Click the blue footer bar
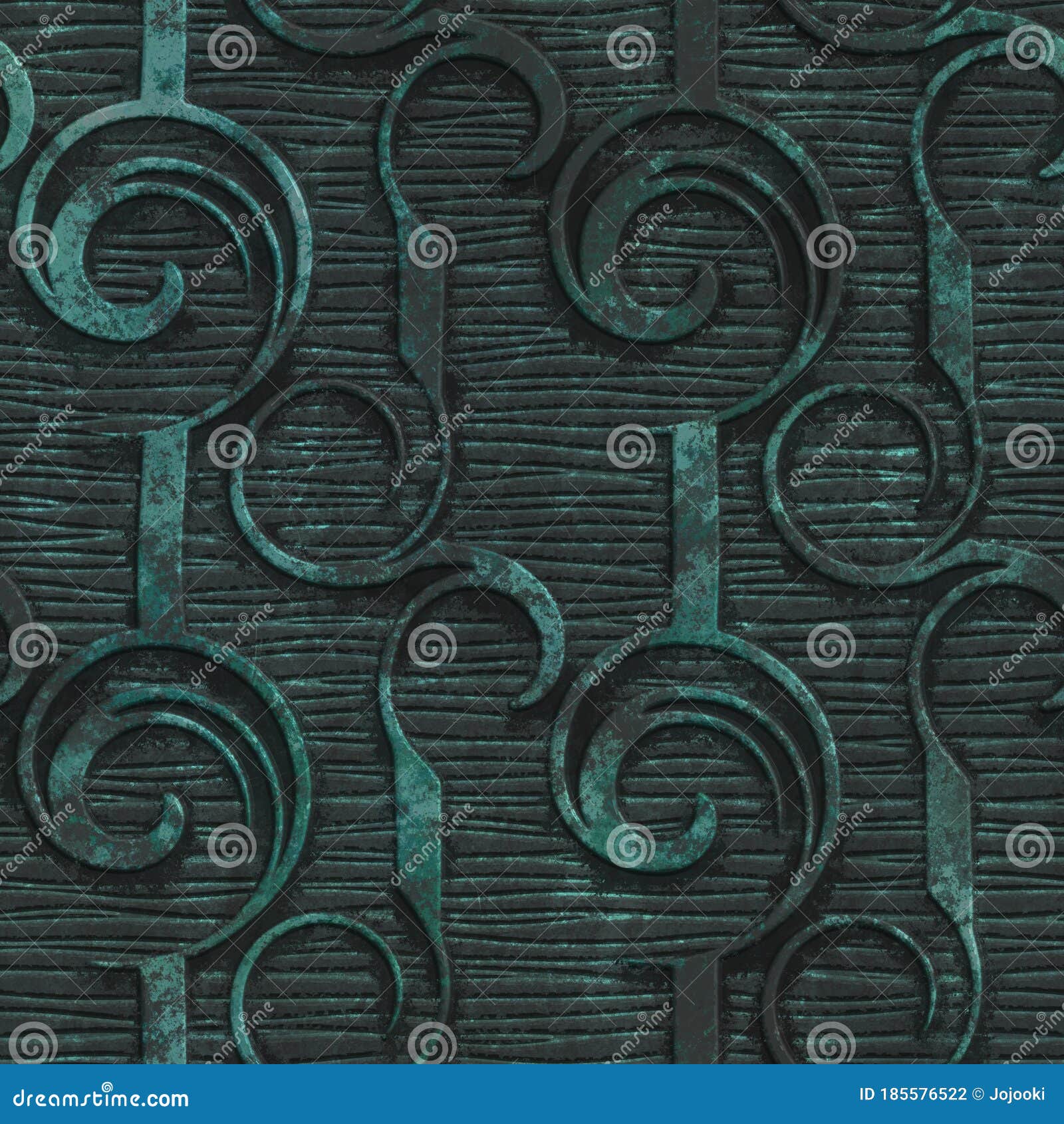The image size is (1064, 1124). click(x=532, y=1101)
